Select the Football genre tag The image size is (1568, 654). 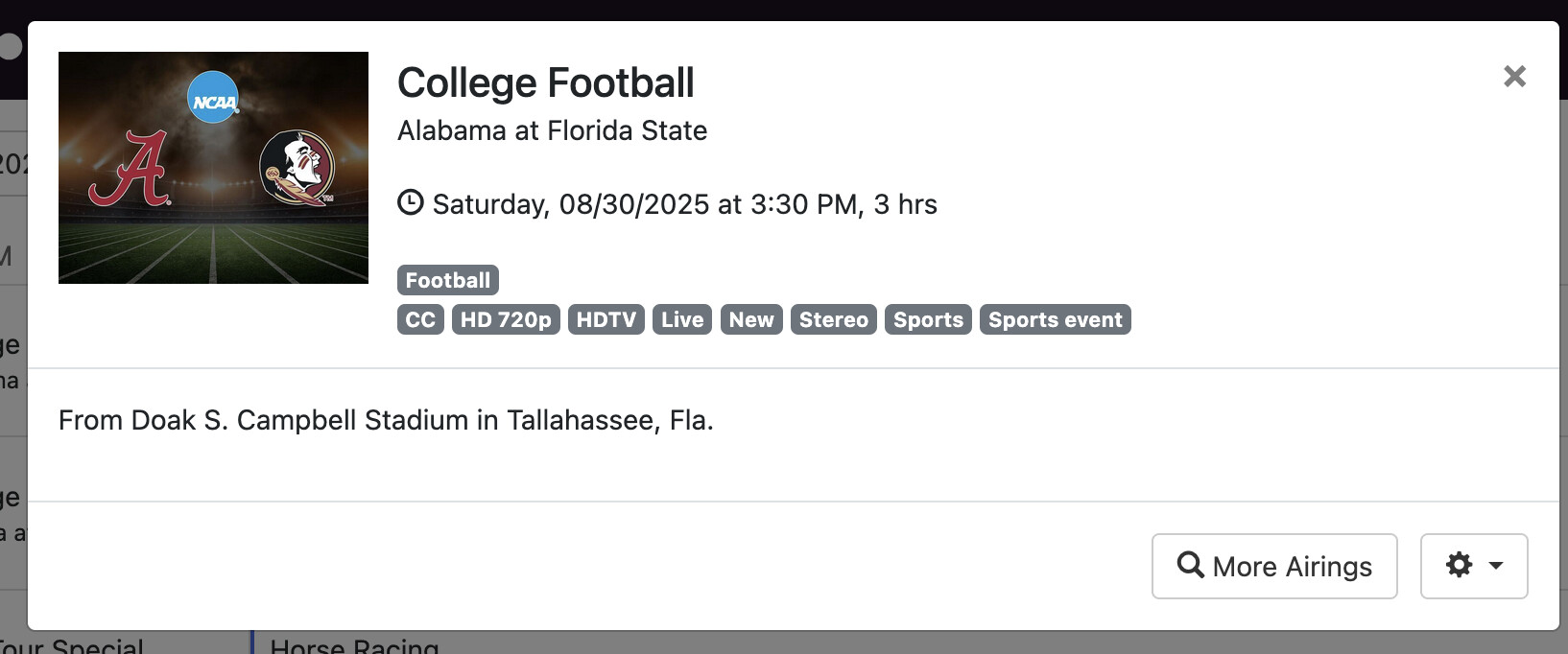(447, 280)
